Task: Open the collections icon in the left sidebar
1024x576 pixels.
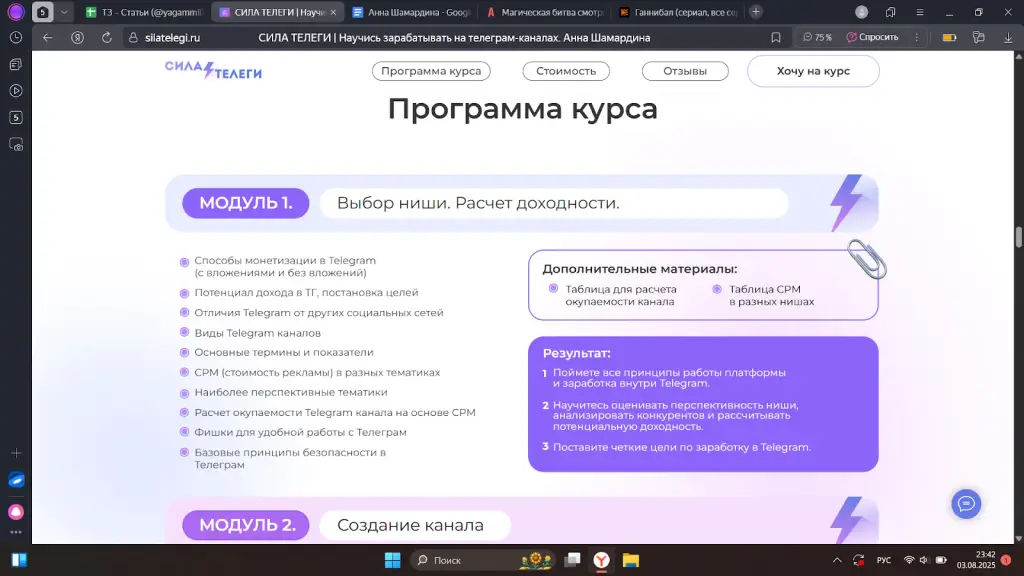Action: (x=16, y=64)
